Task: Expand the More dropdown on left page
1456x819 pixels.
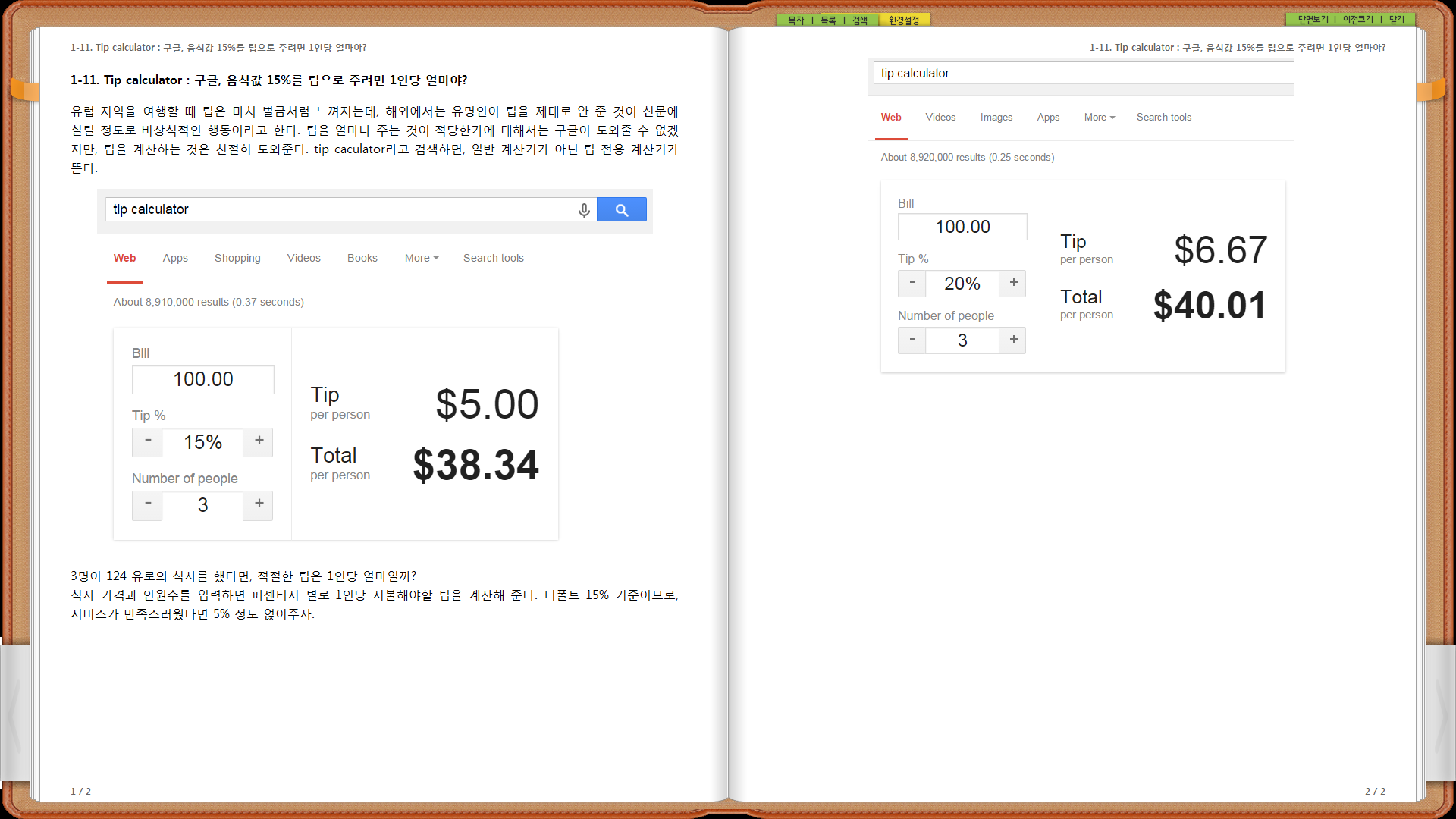Action: point(422,259)
